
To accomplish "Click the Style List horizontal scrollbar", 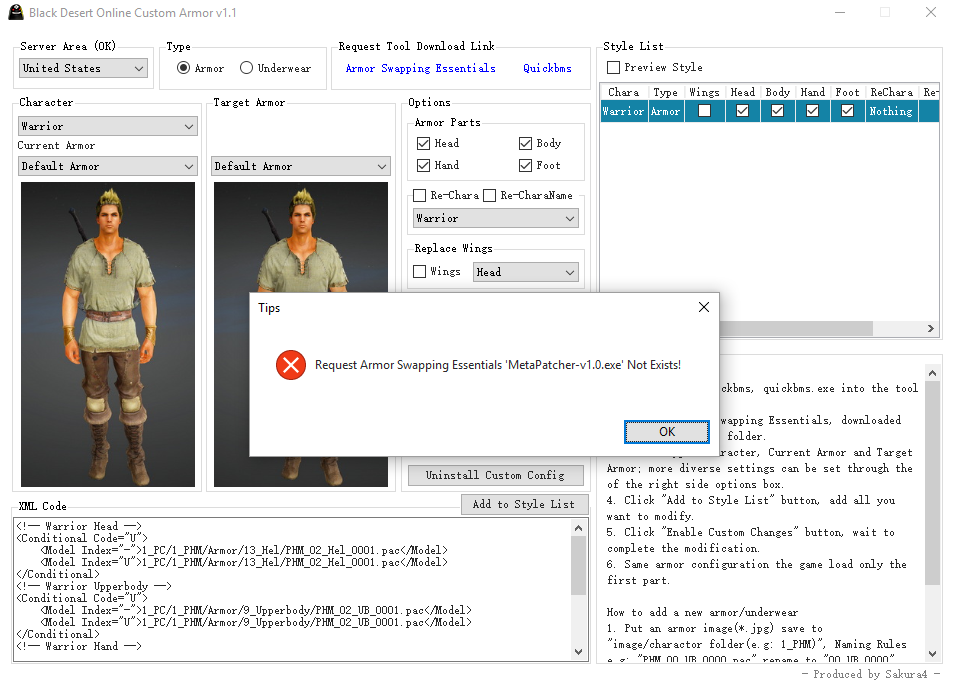I will tap(800, 328).
